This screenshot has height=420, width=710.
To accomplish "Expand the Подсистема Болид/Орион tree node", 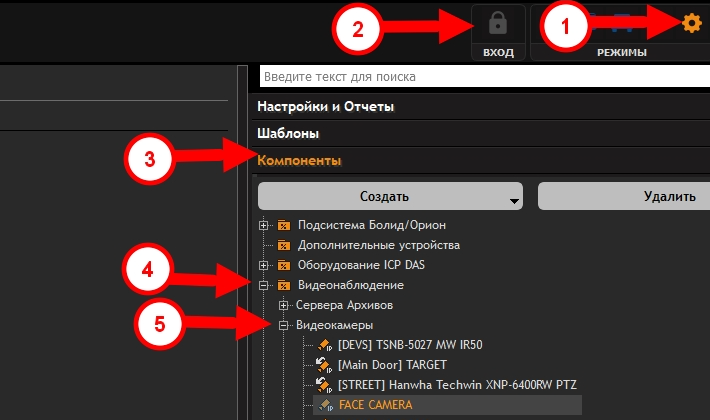I will (x=264, y=224).
